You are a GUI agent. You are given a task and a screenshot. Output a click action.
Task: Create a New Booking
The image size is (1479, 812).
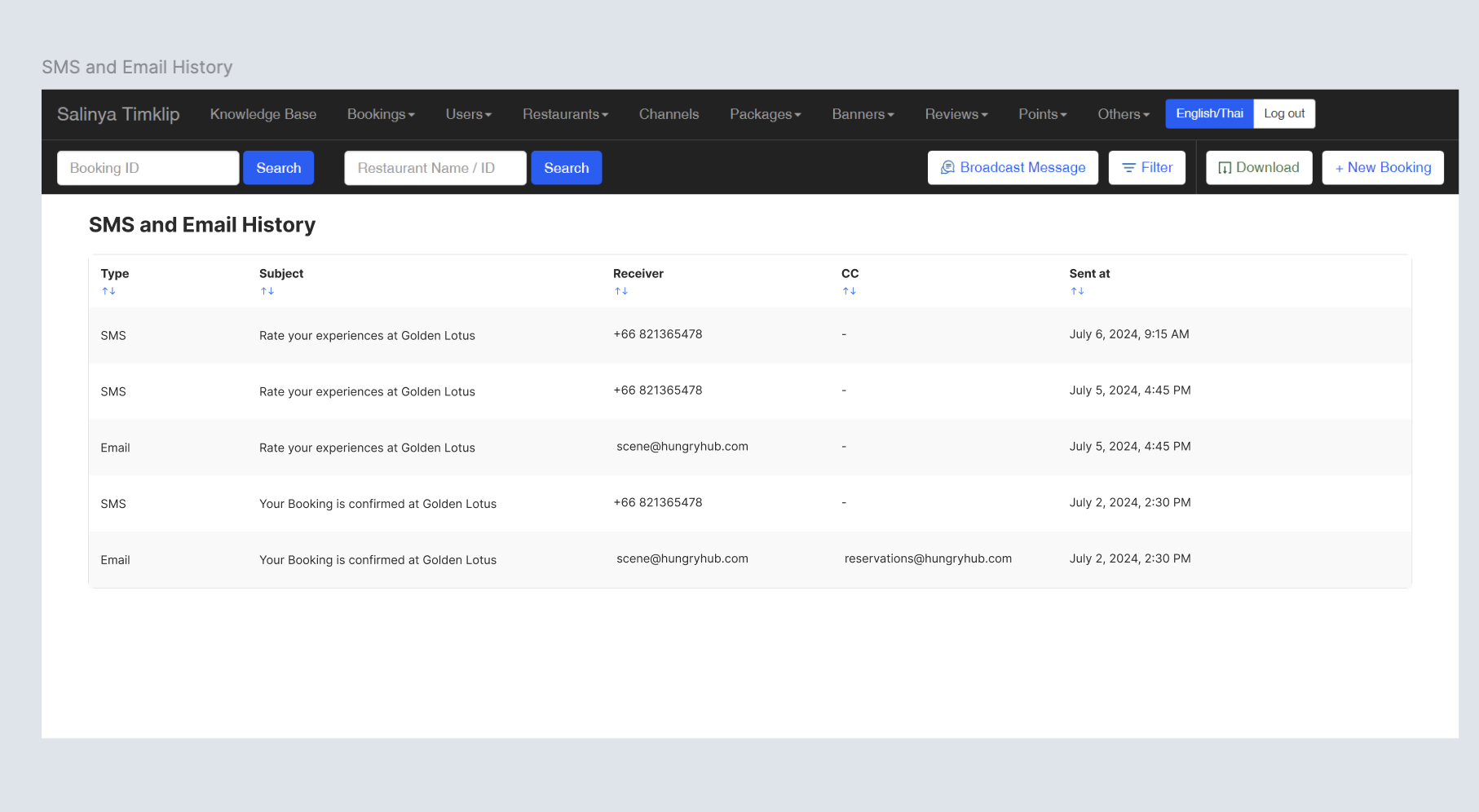(1382, 168)
